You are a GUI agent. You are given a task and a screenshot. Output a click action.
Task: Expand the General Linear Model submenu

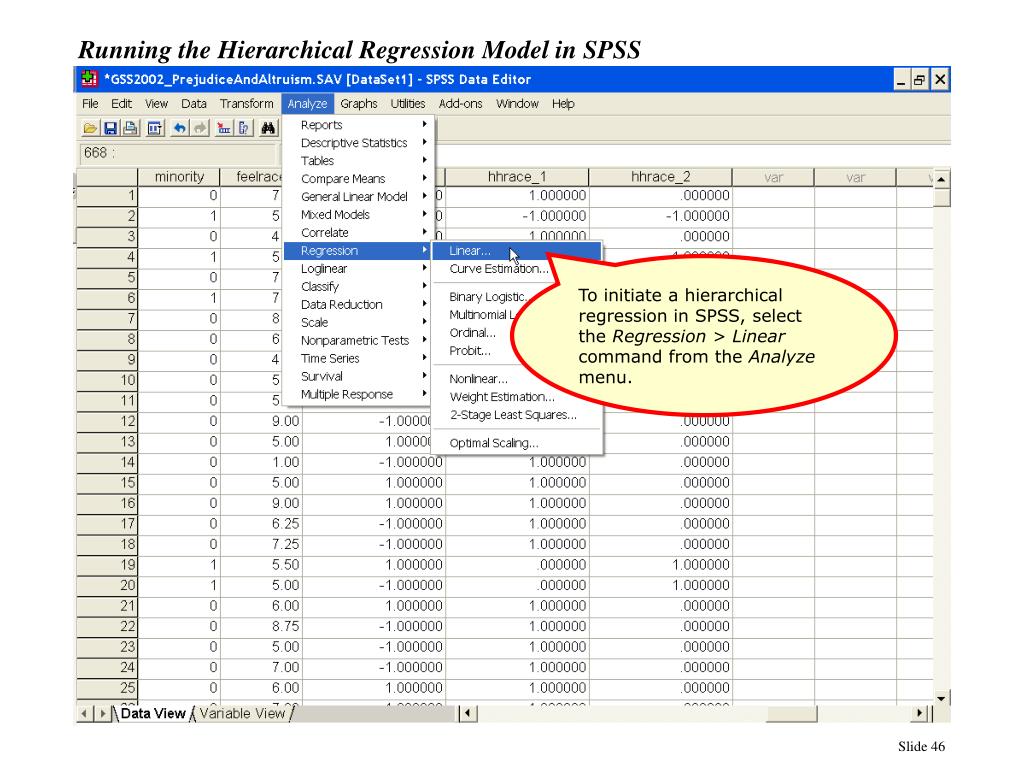pos(354,197)
